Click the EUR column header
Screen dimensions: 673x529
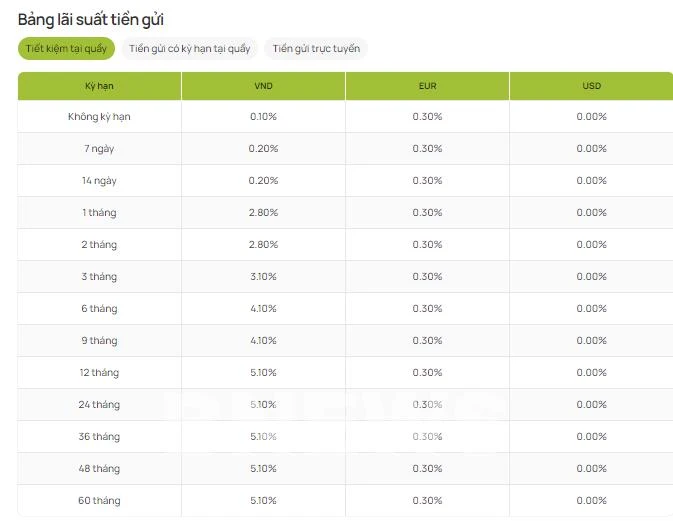pos(427,86)
